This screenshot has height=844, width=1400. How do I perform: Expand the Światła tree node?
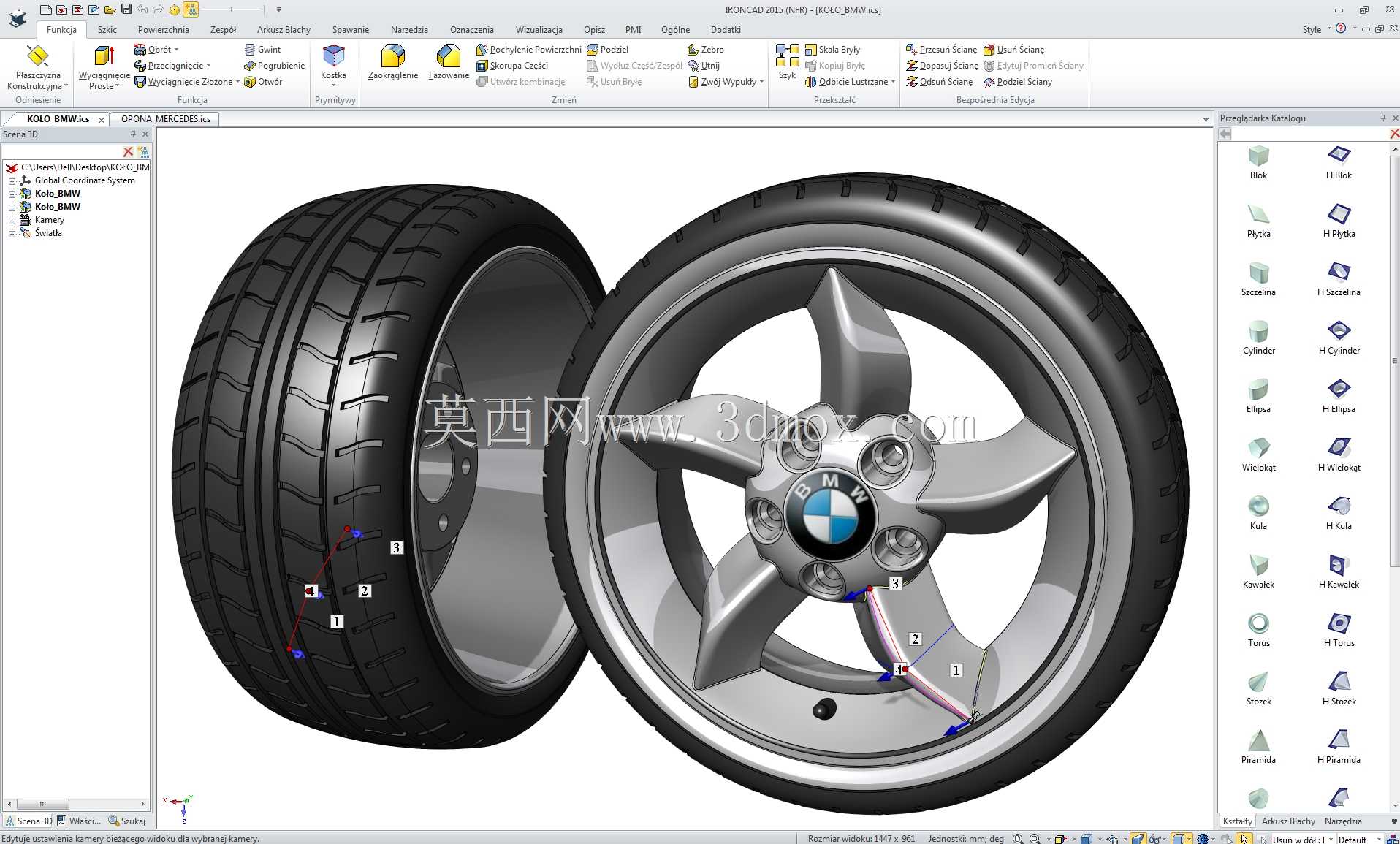click(12, 233)
